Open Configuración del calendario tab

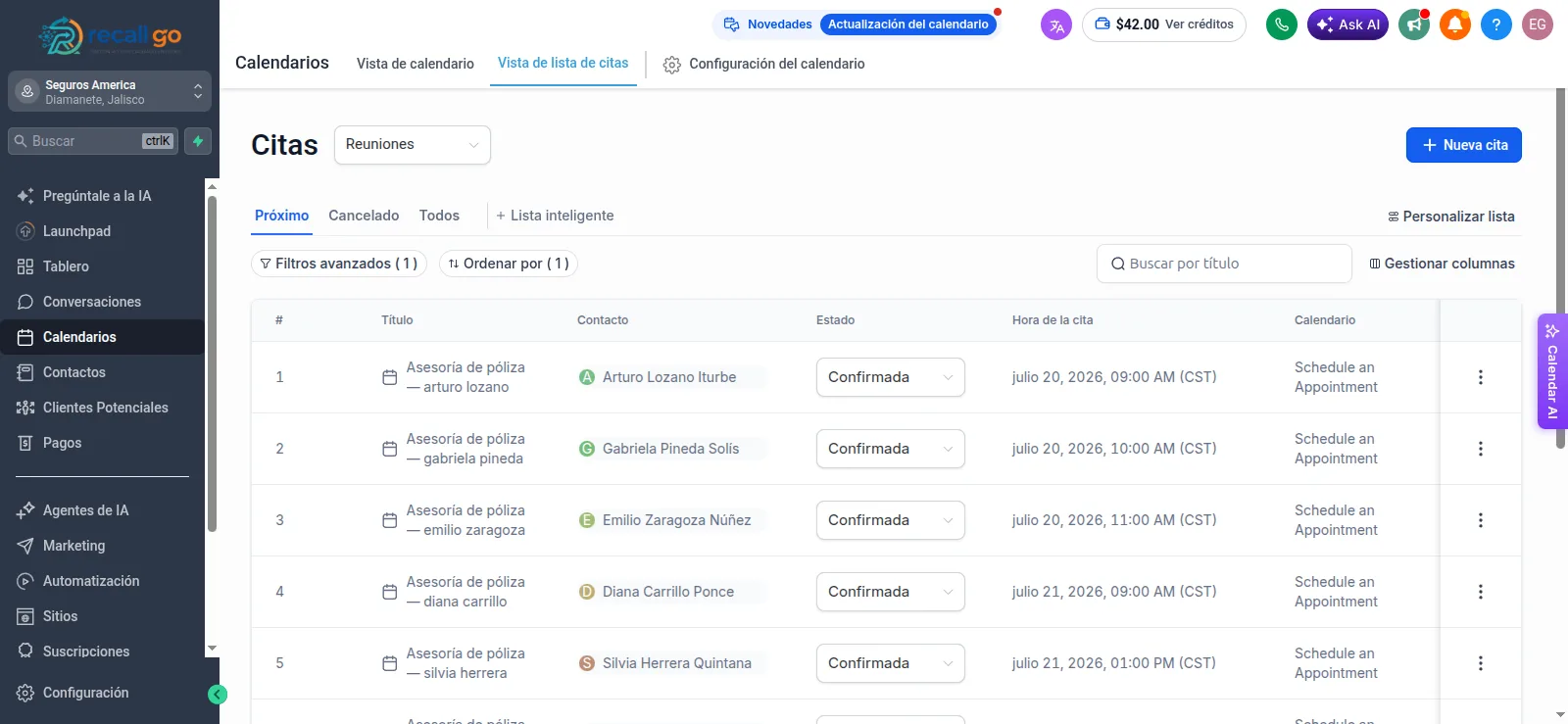coord(764,64)
